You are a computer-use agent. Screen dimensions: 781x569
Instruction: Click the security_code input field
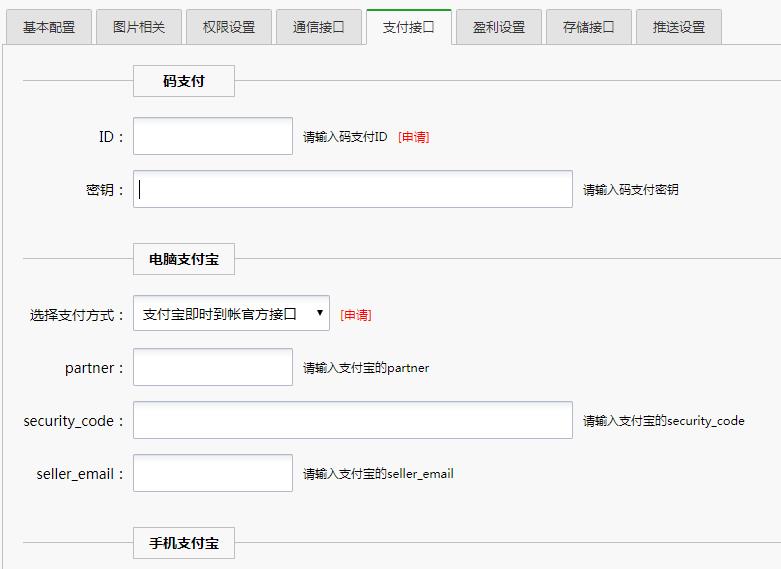pos(353,420)
